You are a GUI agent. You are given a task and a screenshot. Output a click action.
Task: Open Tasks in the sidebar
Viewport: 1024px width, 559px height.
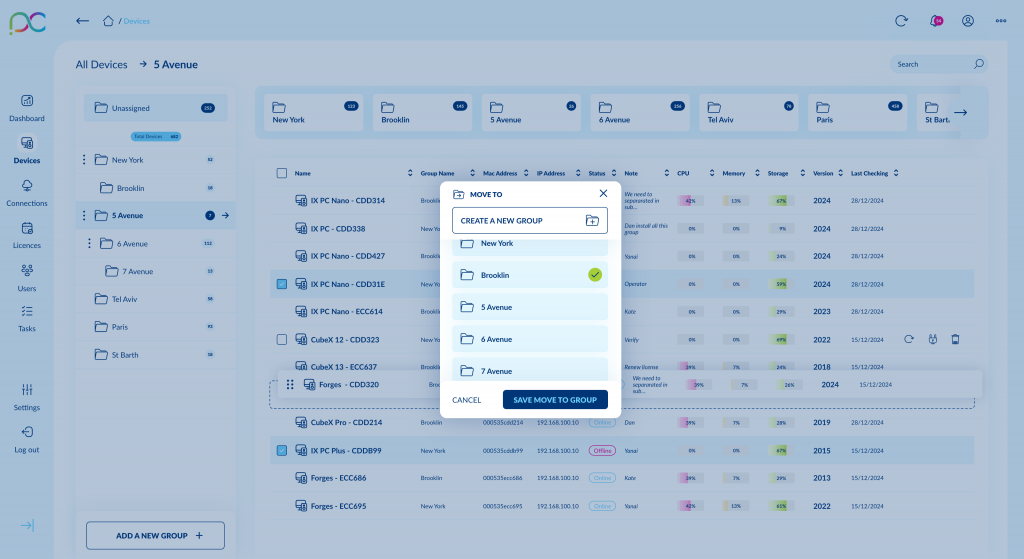[x=27, y=319]
